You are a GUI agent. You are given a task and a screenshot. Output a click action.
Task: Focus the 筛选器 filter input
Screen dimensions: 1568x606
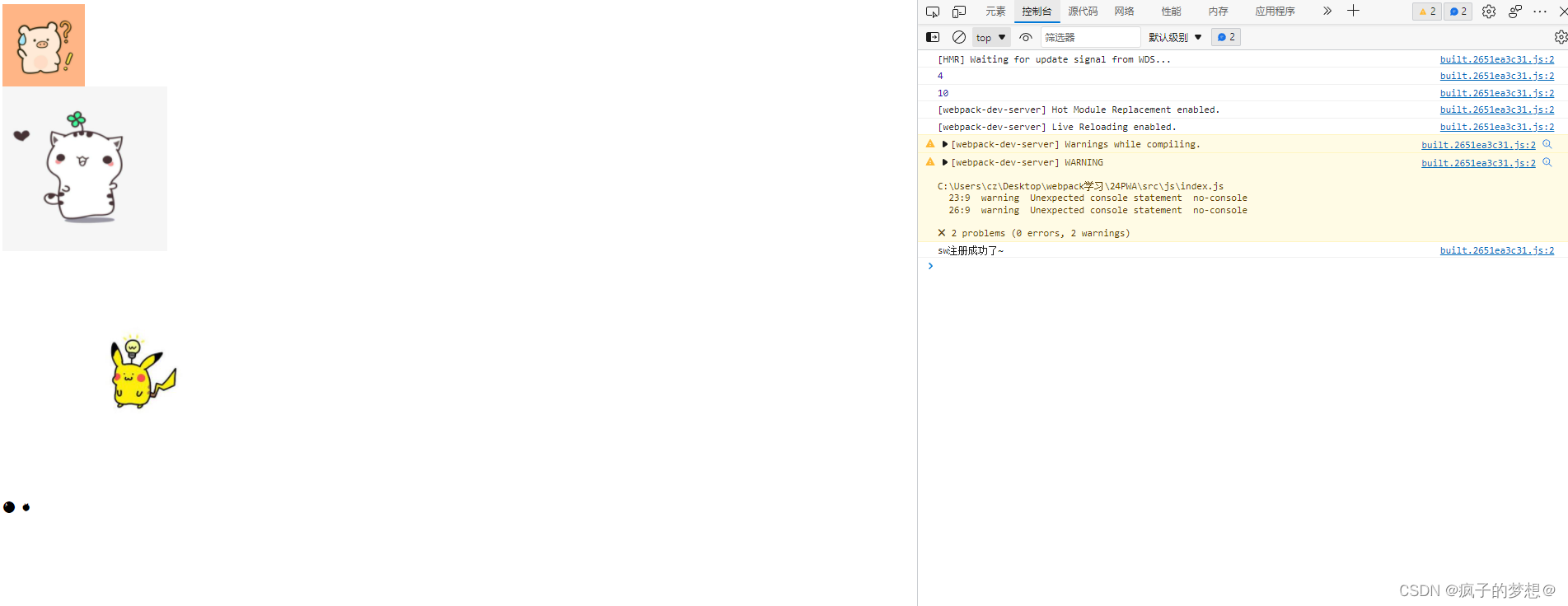coord(1091,37)
